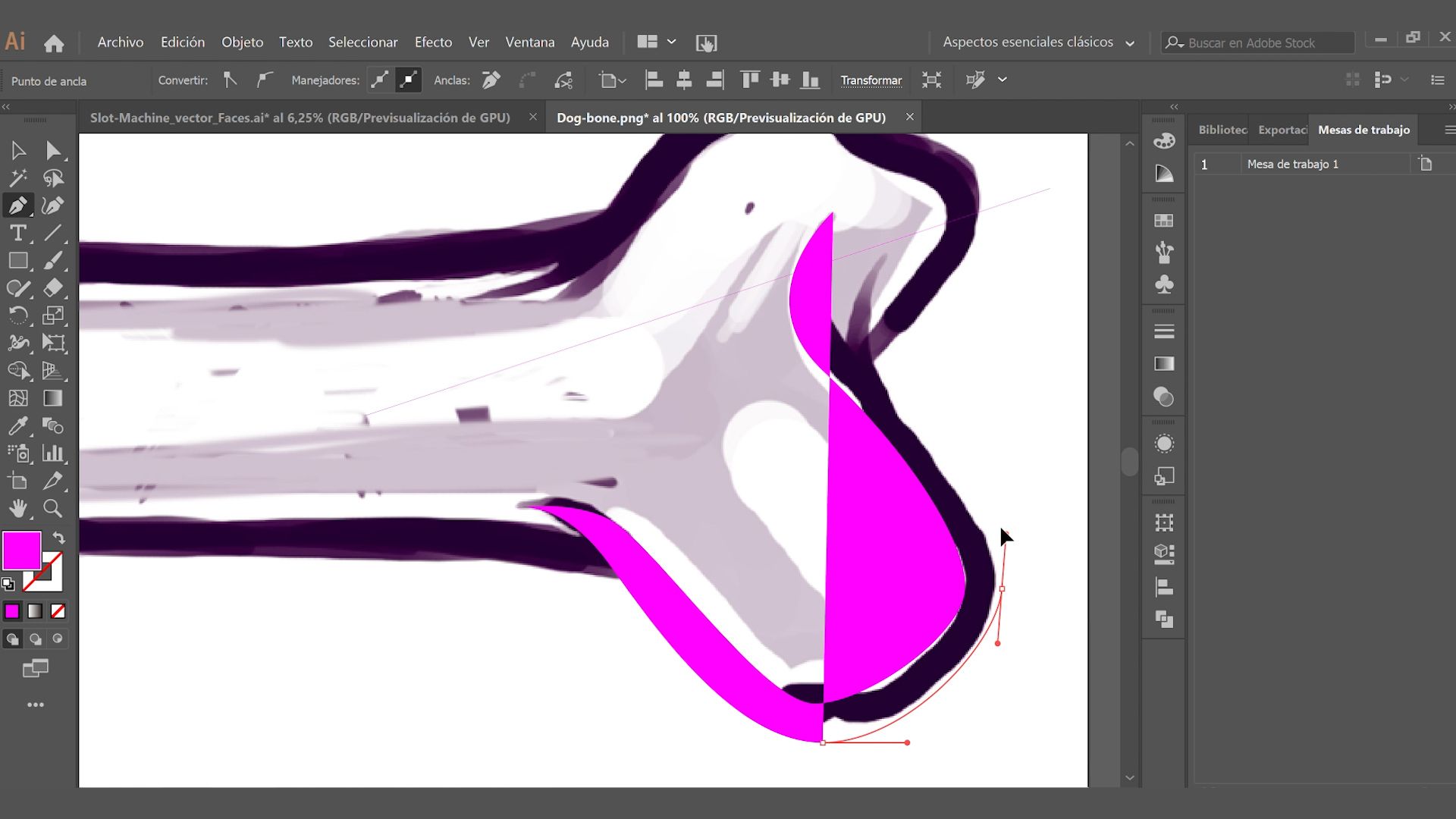The image size is (1456, 819).
Task: Remove selected anchor points button
Action: click(491, 80)
